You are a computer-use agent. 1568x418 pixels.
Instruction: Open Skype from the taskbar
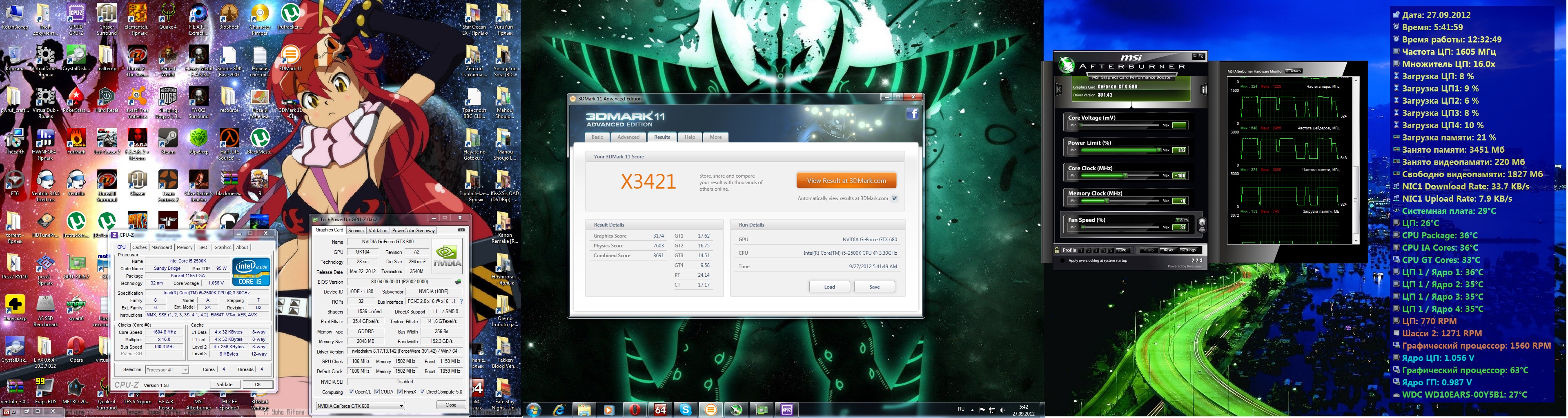coord(686,410)
